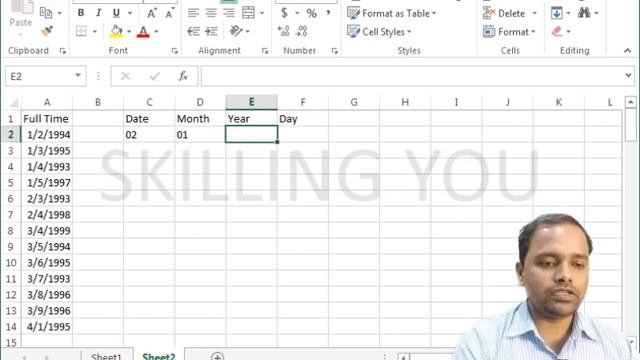Click the Insert Function fx icon

point(183,76)
